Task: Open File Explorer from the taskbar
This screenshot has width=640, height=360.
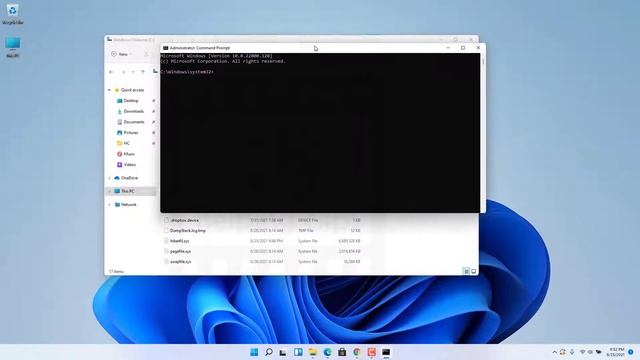Action: 313,352
